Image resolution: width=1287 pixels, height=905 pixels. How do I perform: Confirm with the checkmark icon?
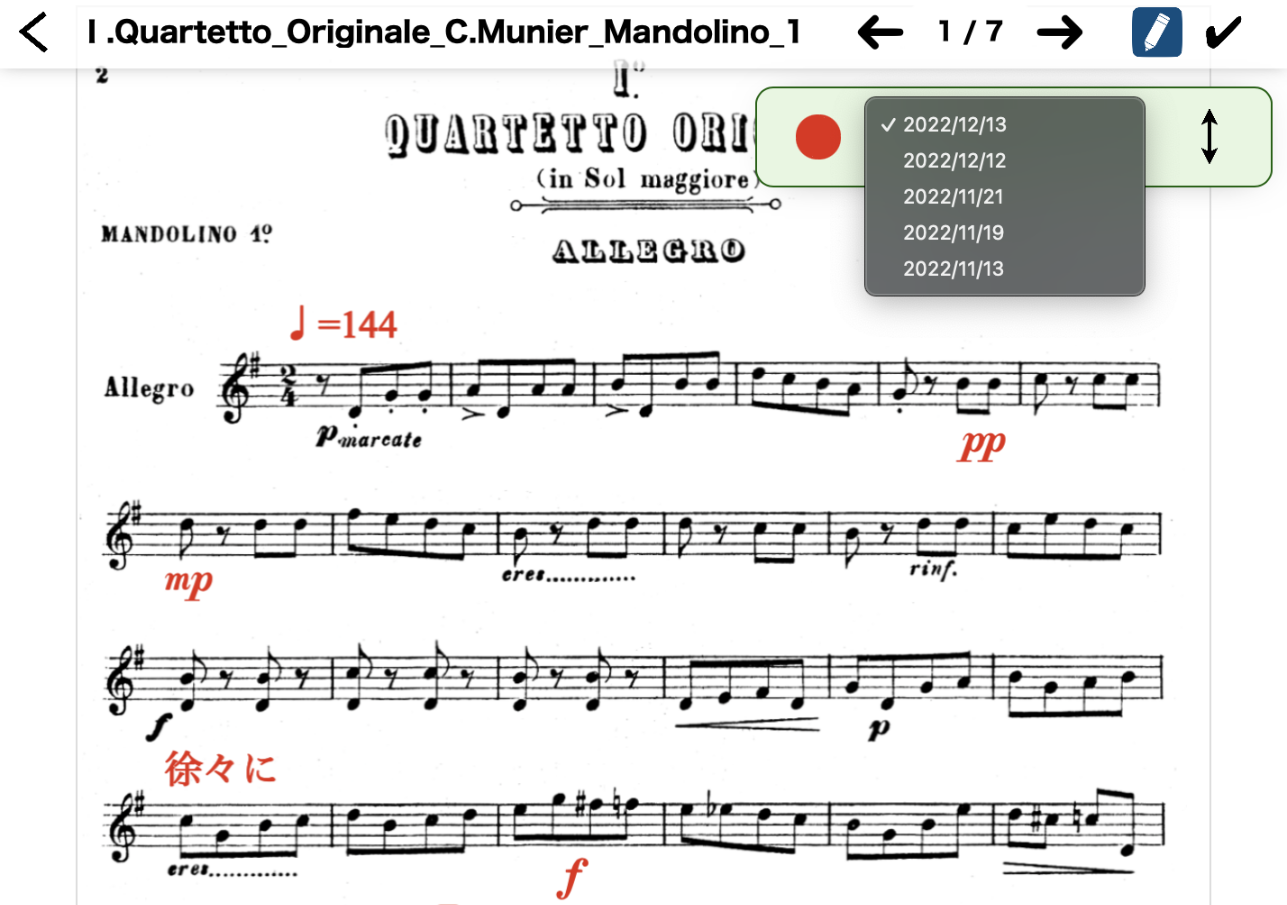tap(1222, 33)
